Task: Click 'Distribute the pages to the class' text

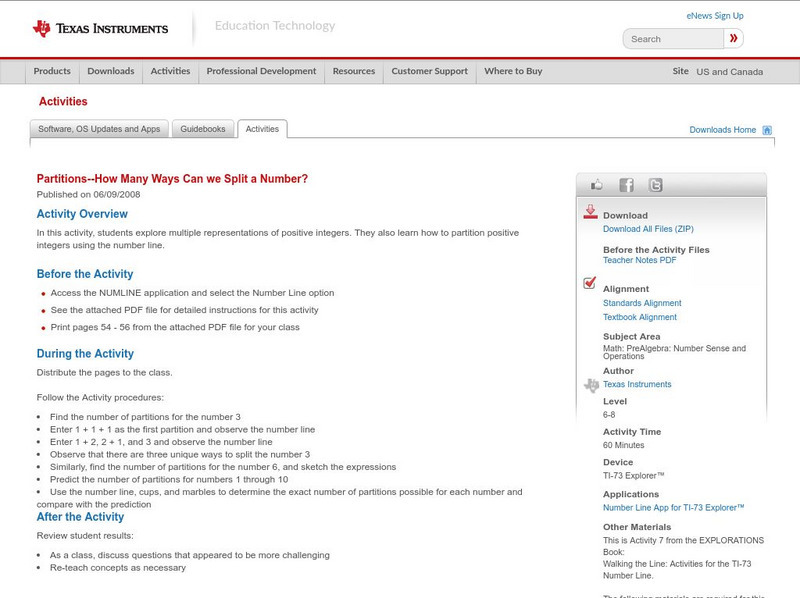Action: [105, 372]
